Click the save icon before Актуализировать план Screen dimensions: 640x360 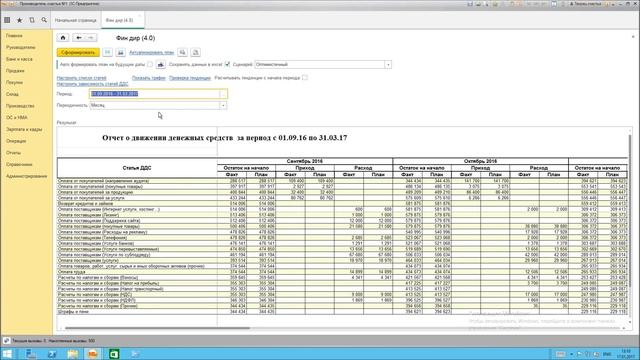pyautogui.click(x=120, y=52)
